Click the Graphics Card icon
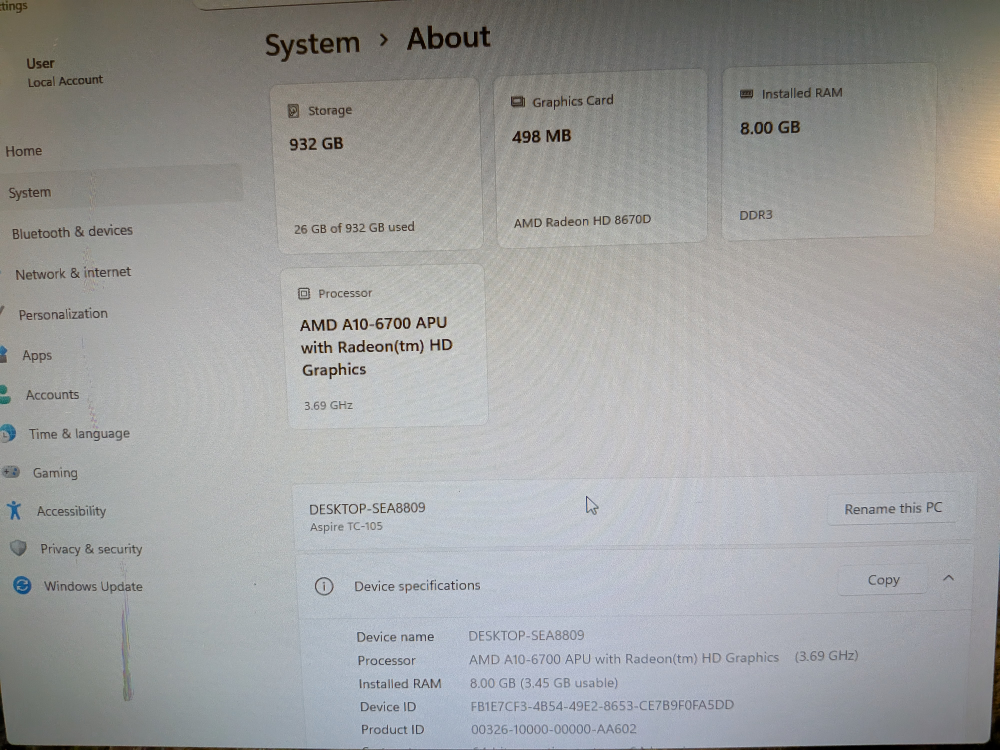1000x750 pixels. 518,102
